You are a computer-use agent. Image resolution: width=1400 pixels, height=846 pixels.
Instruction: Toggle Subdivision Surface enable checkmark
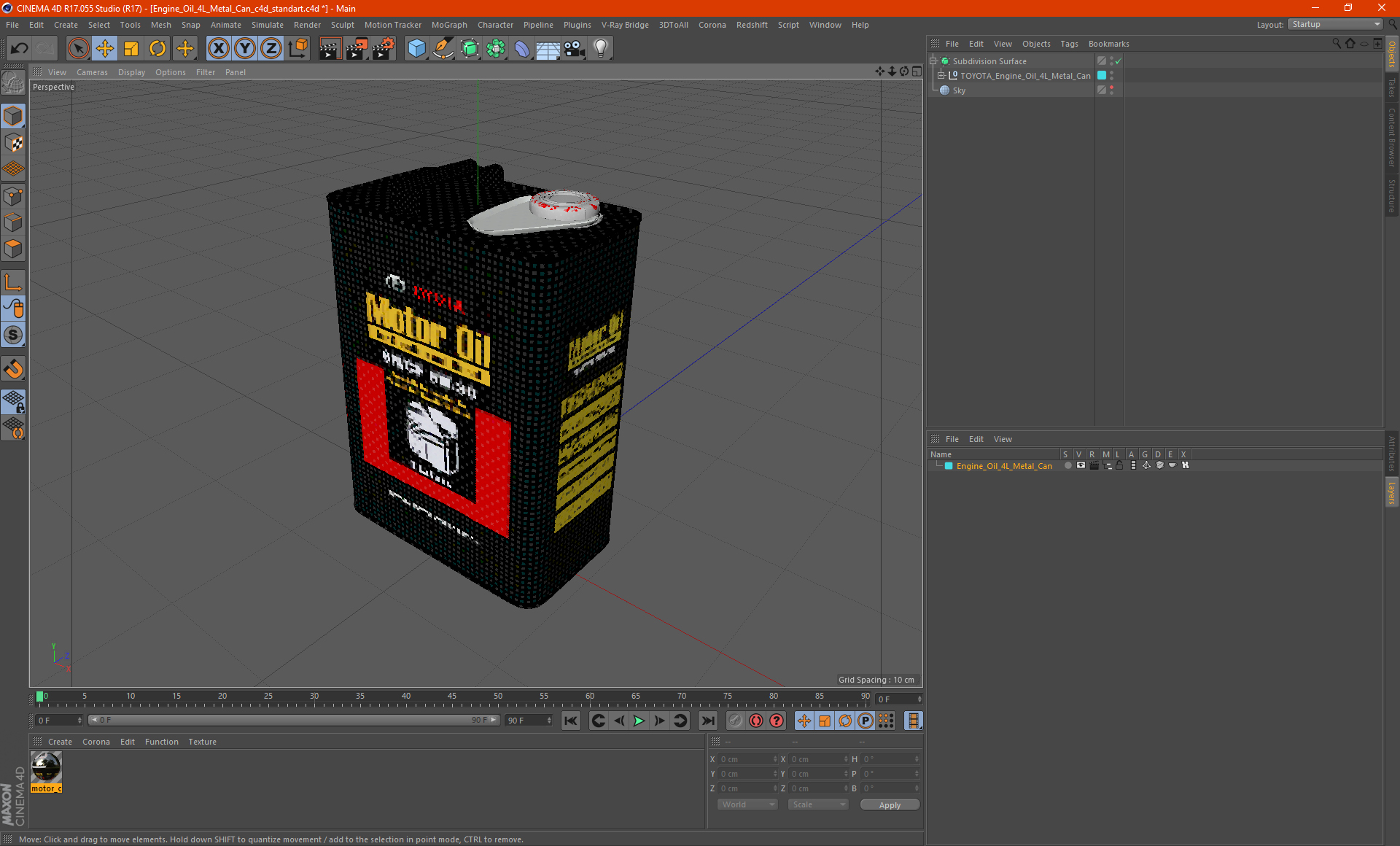pyautogui.click(x=1118, y=61)
